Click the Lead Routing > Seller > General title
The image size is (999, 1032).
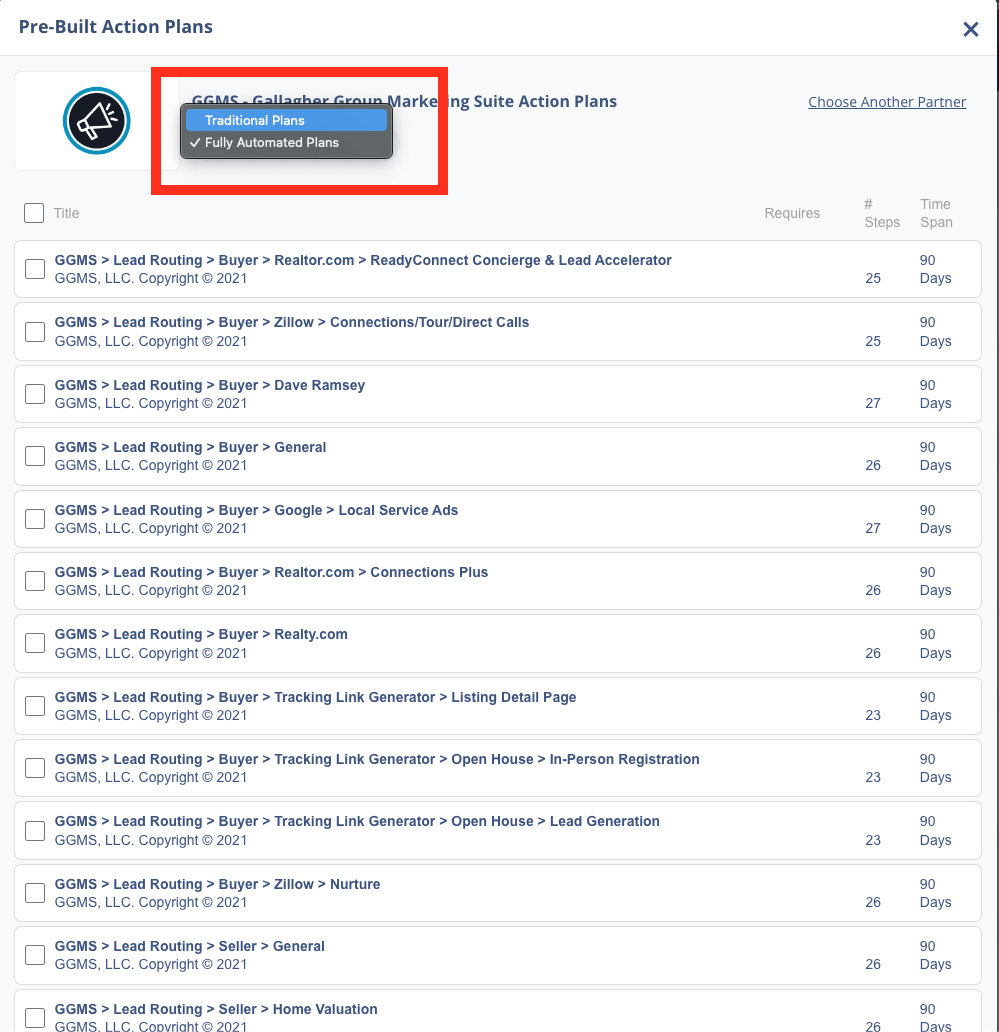[190, 946]
